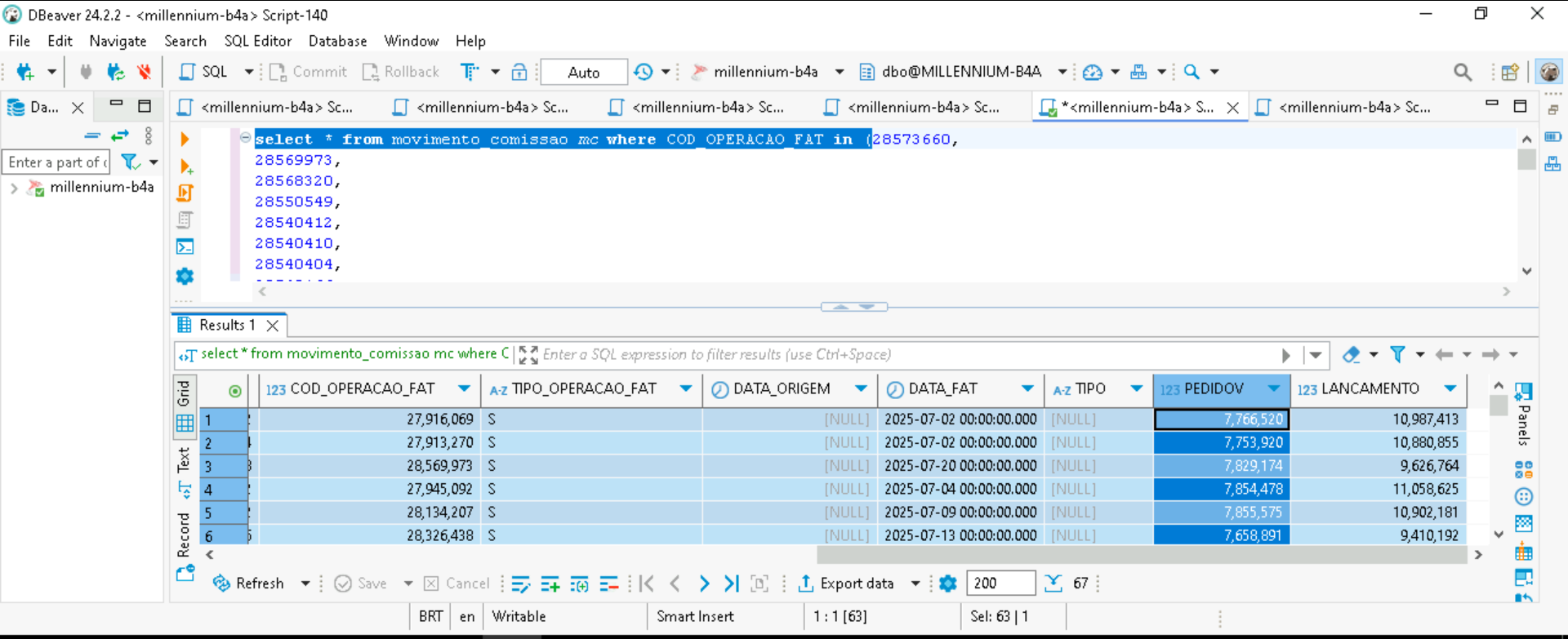
Task: Click the SQL editor vertical scrollbar thumb
Action: pyautogui.click(x=1526, y=158)
